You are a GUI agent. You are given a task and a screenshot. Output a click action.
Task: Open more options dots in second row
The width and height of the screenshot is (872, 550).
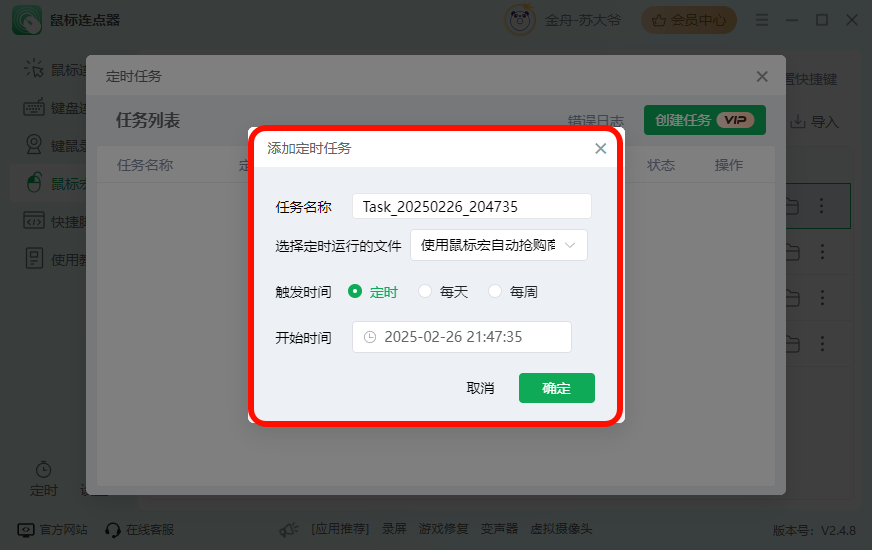pos(823,252)
